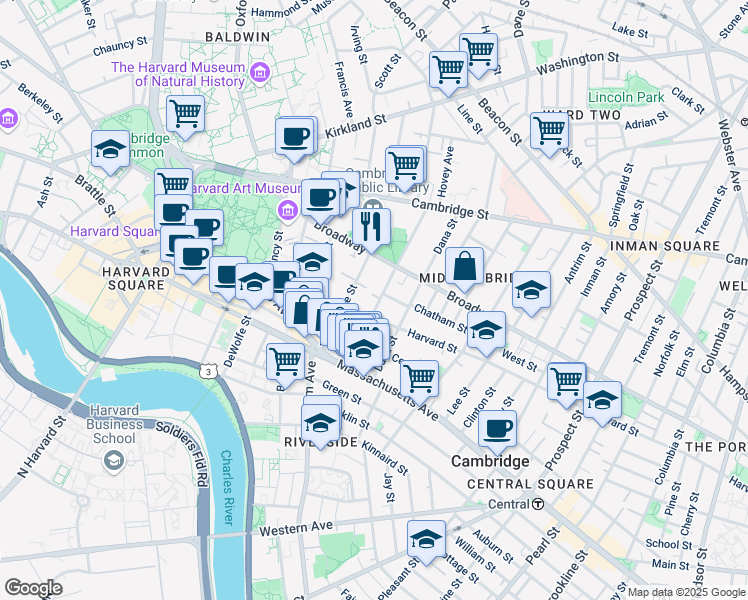748x600 pixels.
Task: Select the Kinnaird St label
Action: (384, 458)
